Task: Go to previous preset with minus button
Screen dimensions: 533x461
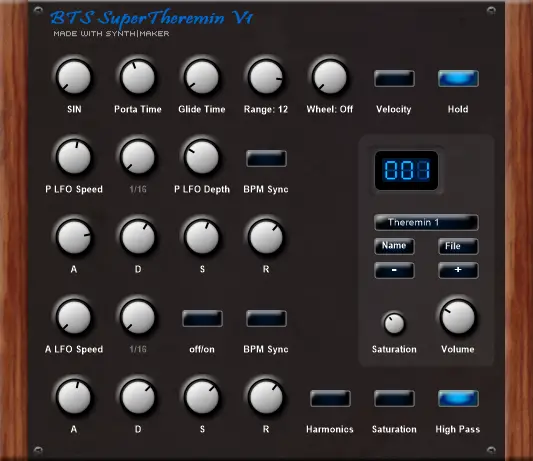Action: pyautogui.click(x=394, y=270)
